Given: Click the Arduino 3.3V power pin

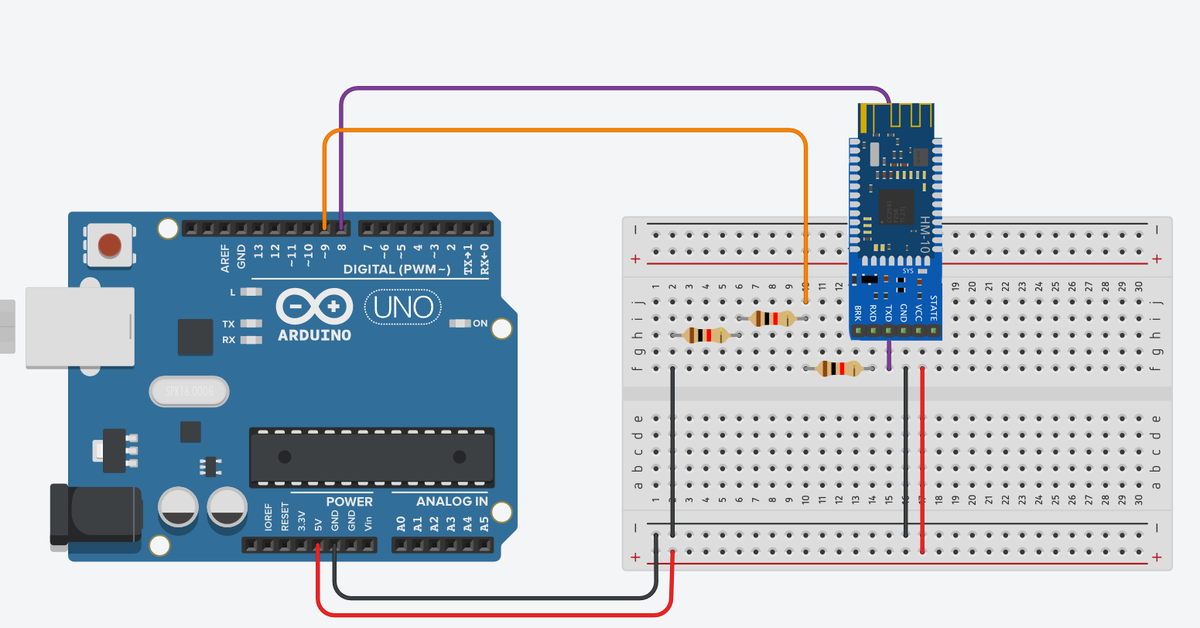Looking at the screenshot, I should [301, 545].
